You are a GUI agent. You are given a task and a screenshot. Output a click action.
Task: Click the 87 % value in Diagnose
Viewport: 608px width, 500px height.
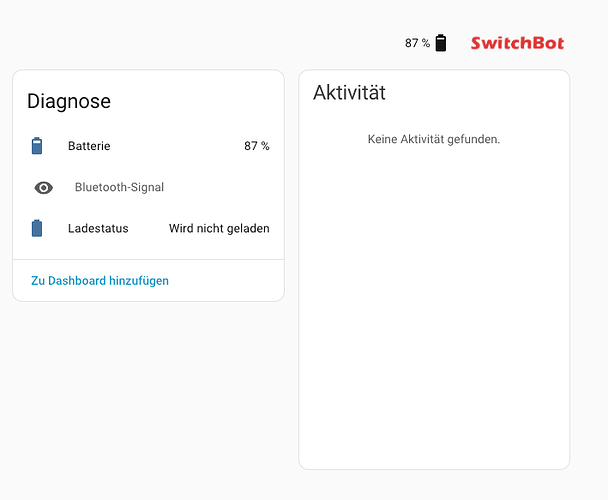pyautogui.click(x=257, y=146)
